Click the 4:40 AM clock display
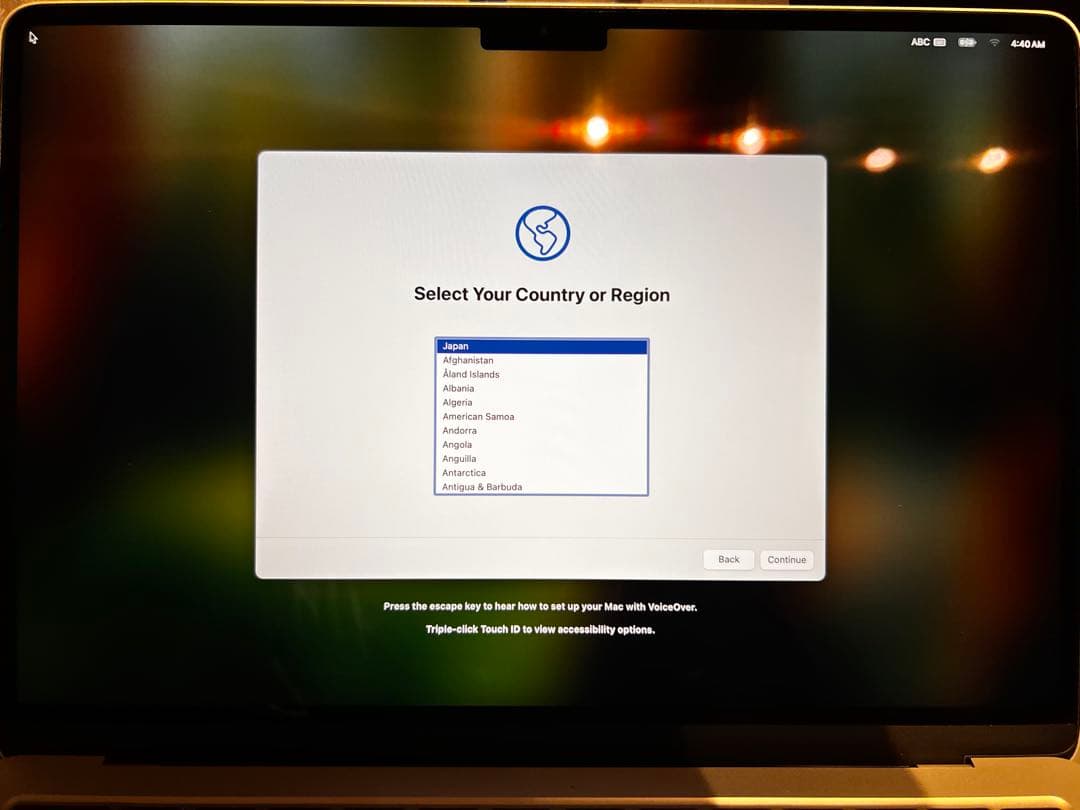The height and width of the screenshot is (810, 1080). pos(1026,42)
